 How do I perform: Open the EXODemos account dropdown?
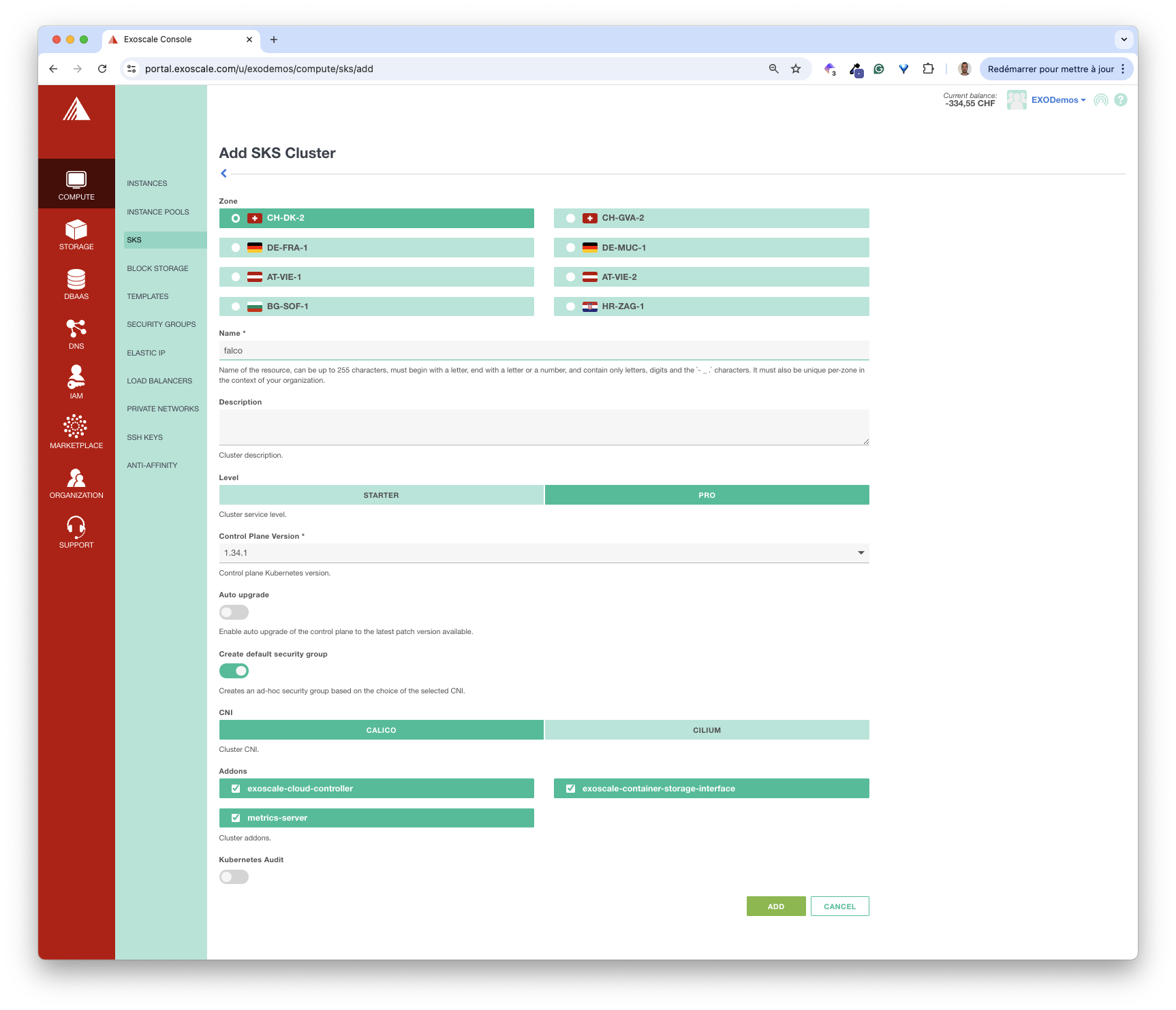[1058, 100]
